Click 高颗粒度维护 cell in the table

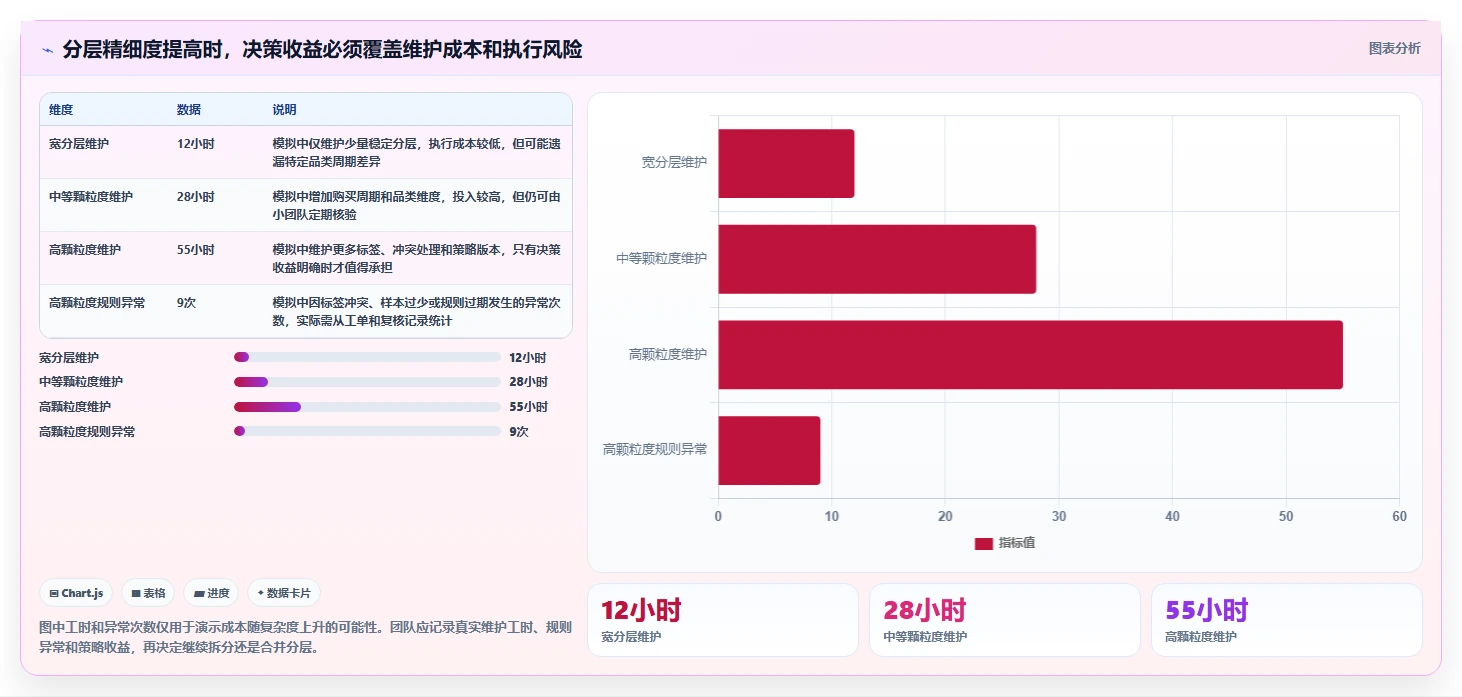coord(85,250)
